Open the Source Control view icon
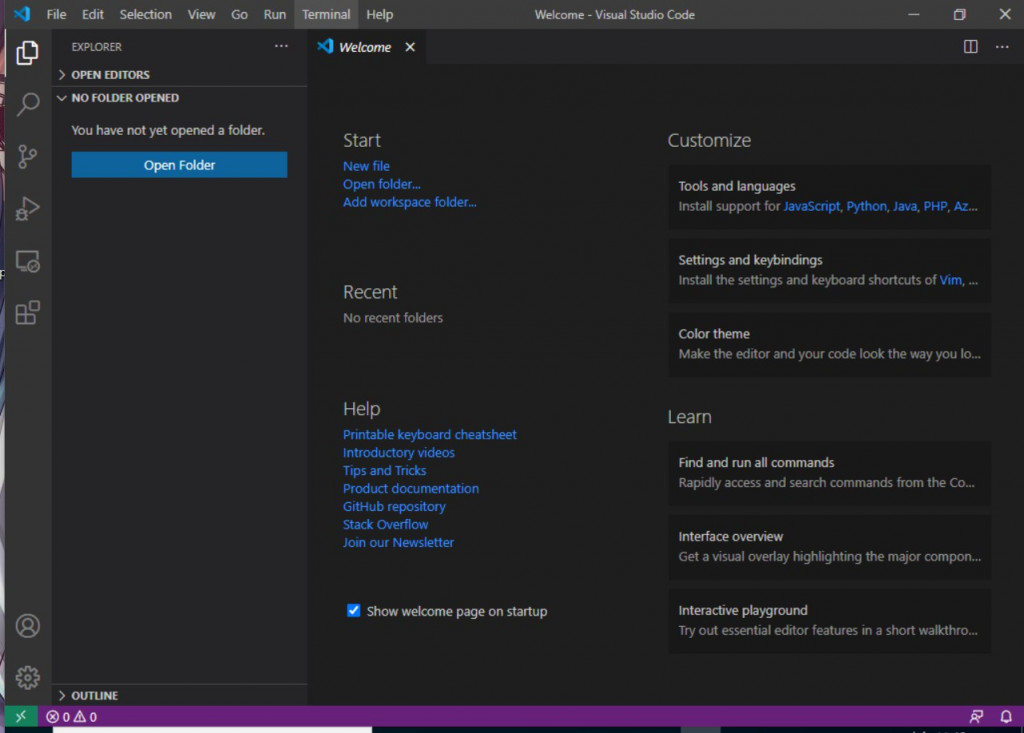This screenshot has width=1024, height=733. tap(27, 157)
